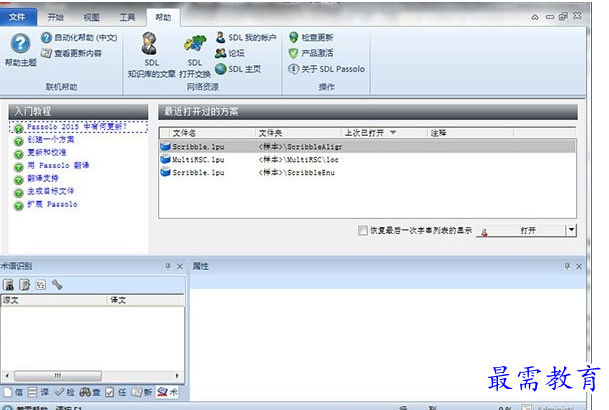Screen dimensions: 609x410
Task: Switch to the 任 tasks tab
Action: (116, 392)
